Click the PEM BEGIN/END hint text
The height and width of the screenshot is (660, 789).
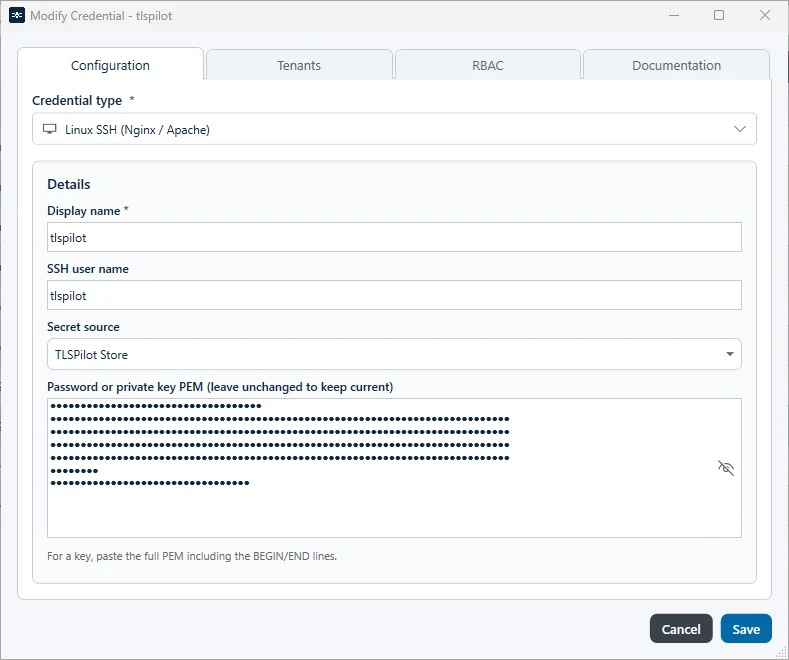pos(192,556)
